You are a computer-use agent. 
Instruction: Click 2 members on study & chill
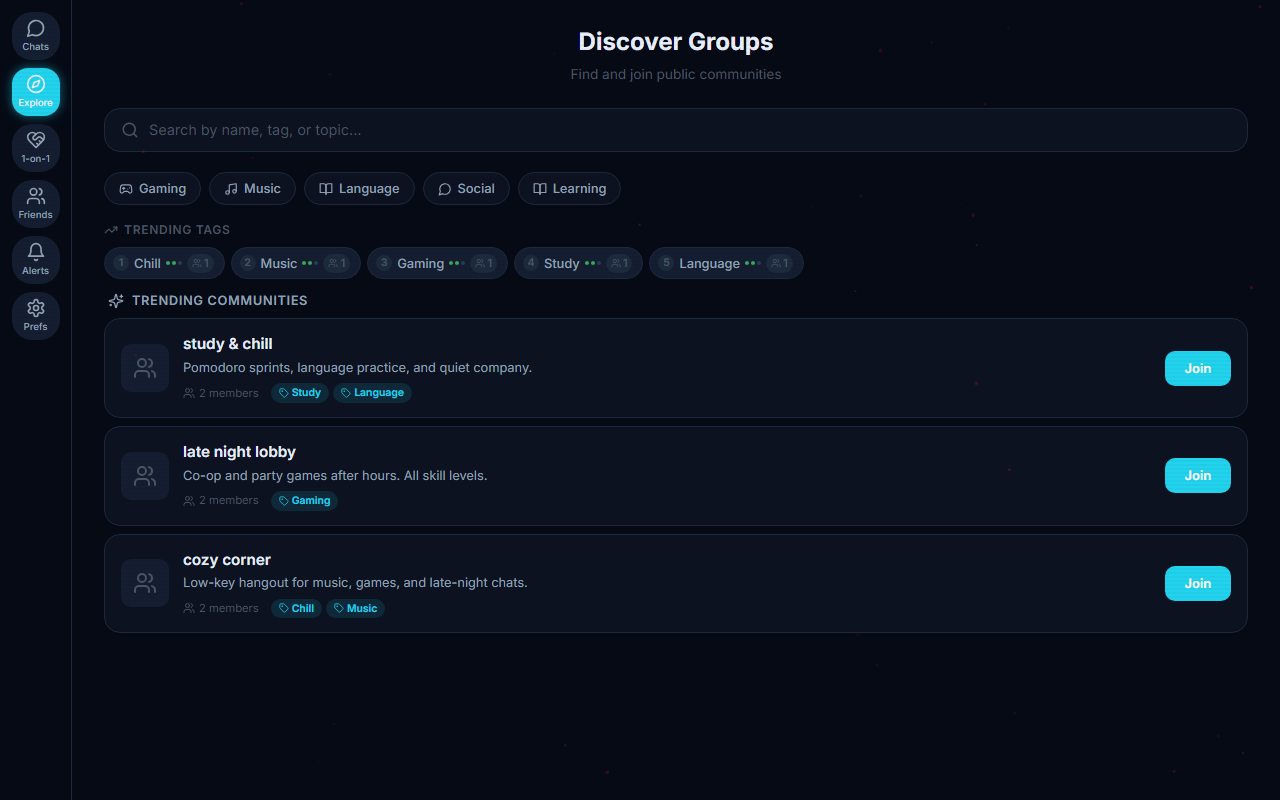221,393
